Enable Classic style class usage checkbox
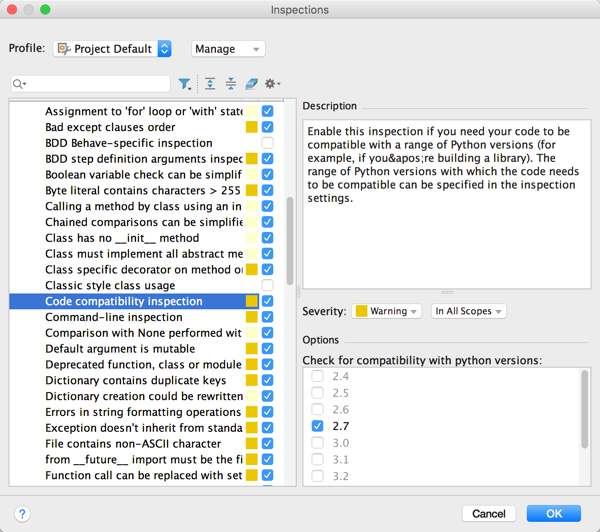This screenshot has width=600, height=532. (267, 285)
